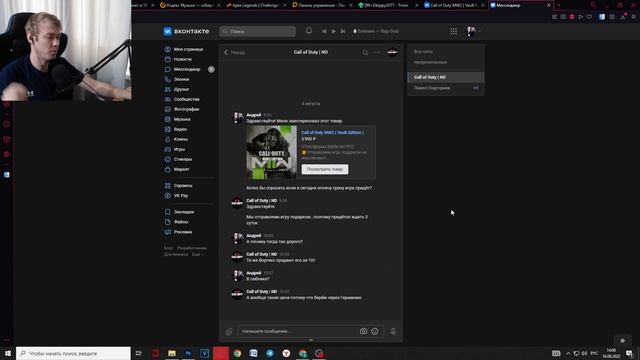Open the chat actions three-dots menu
This screenshot has height=360, width=640.
pos(377,52)
